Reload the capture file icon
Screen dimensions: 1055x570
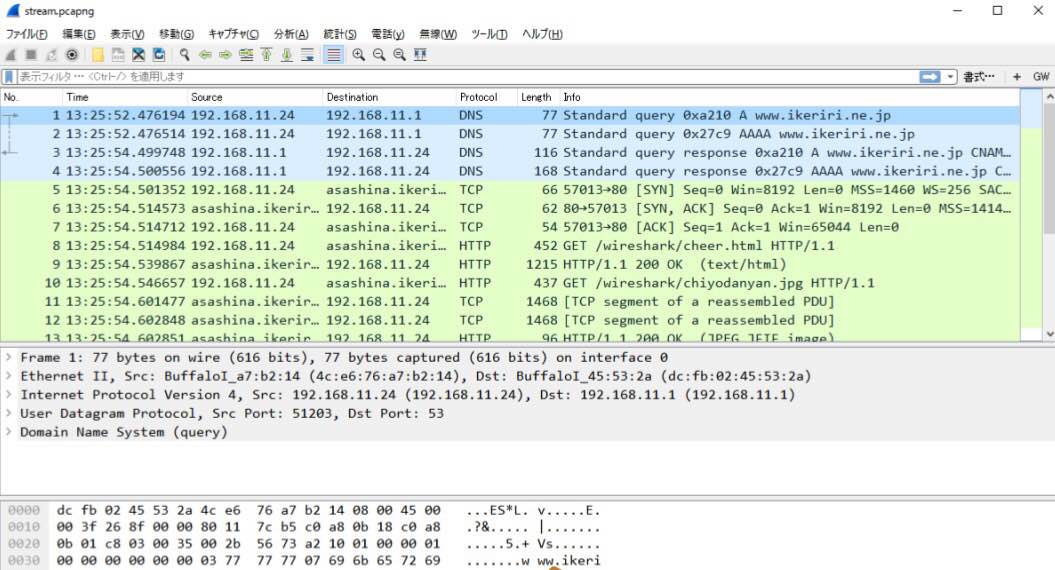[x=159, y=55]
